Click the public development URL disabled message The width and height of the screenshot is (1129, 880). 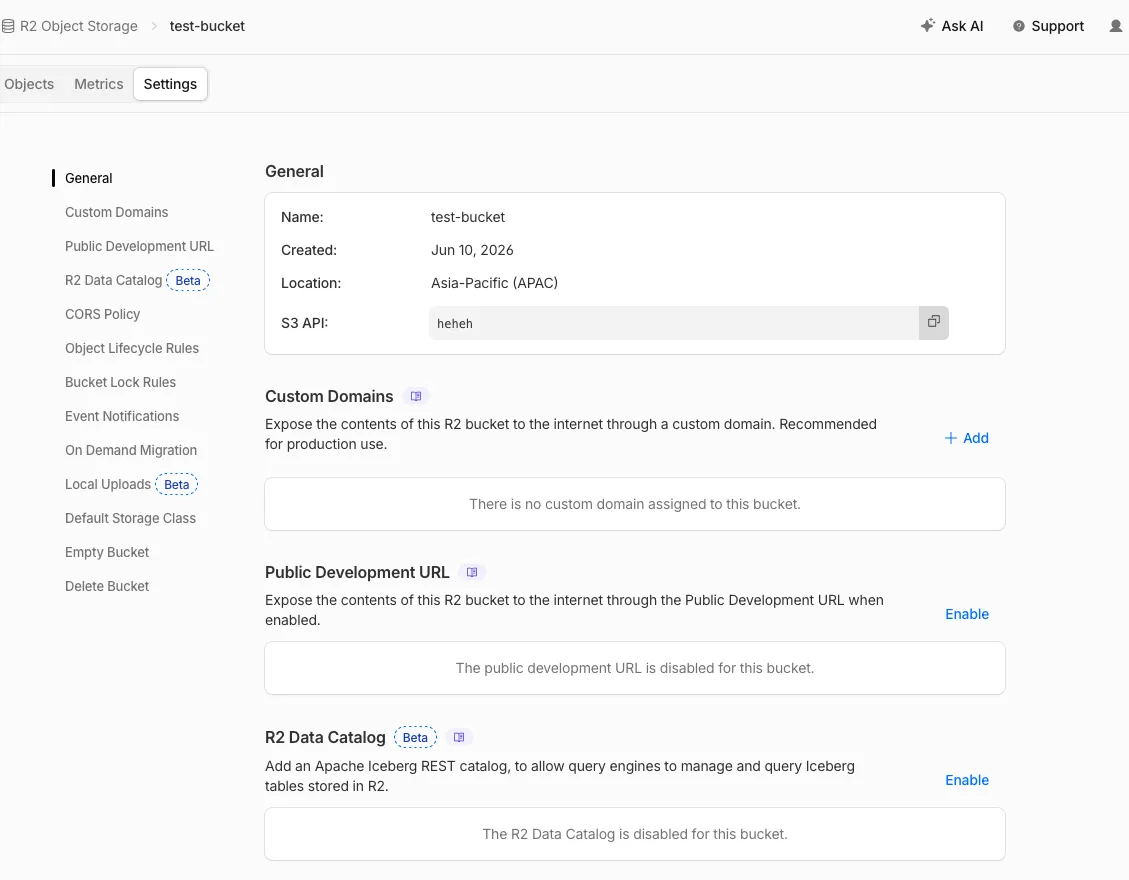point(634,668)
